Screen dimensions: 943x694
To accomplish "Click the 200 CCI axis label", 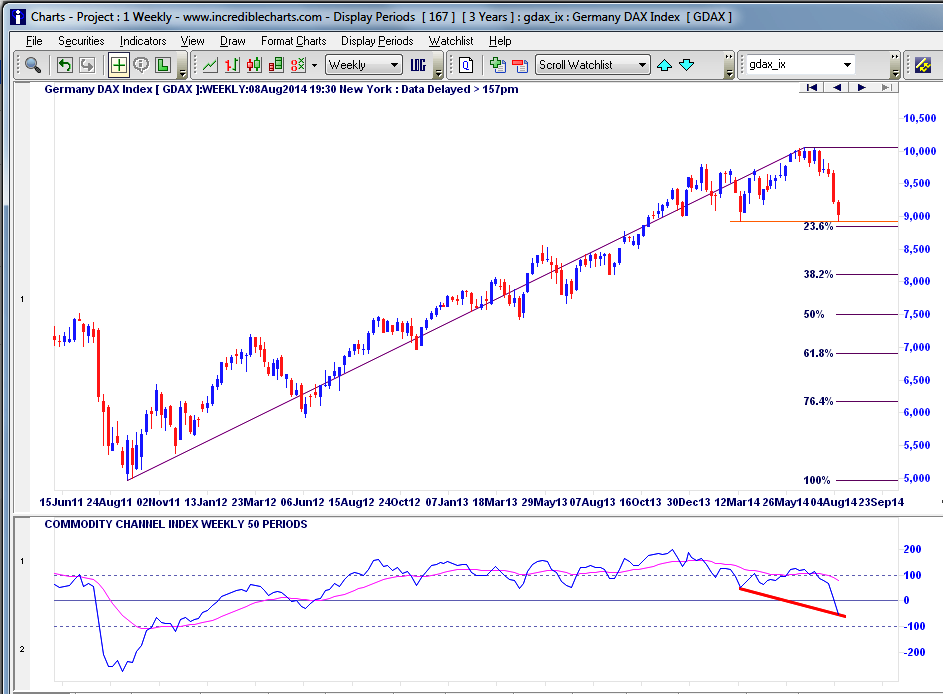I will (x=912, y=549).
